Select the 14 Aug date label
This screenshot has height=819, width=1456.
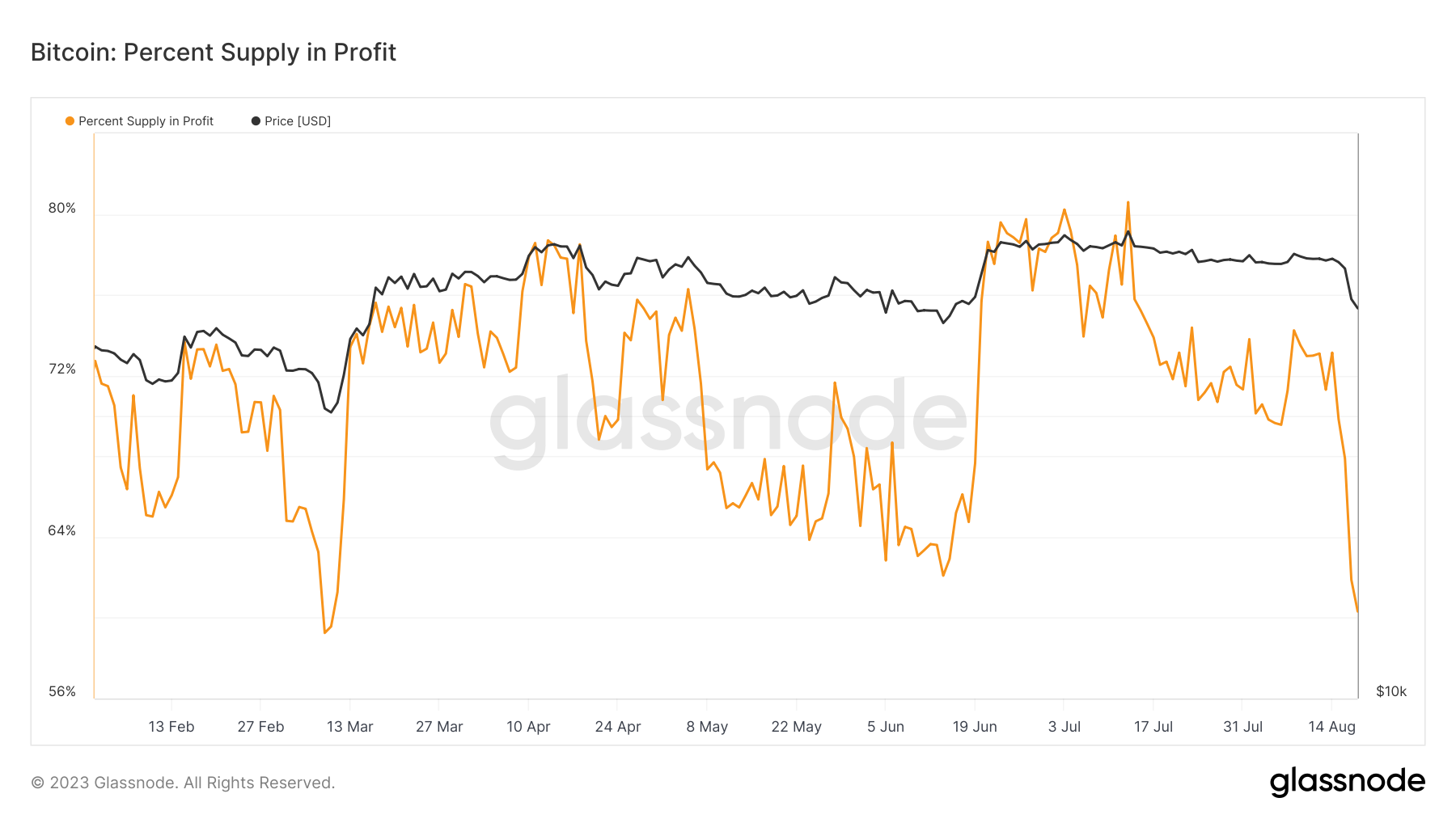point(1332,727)
